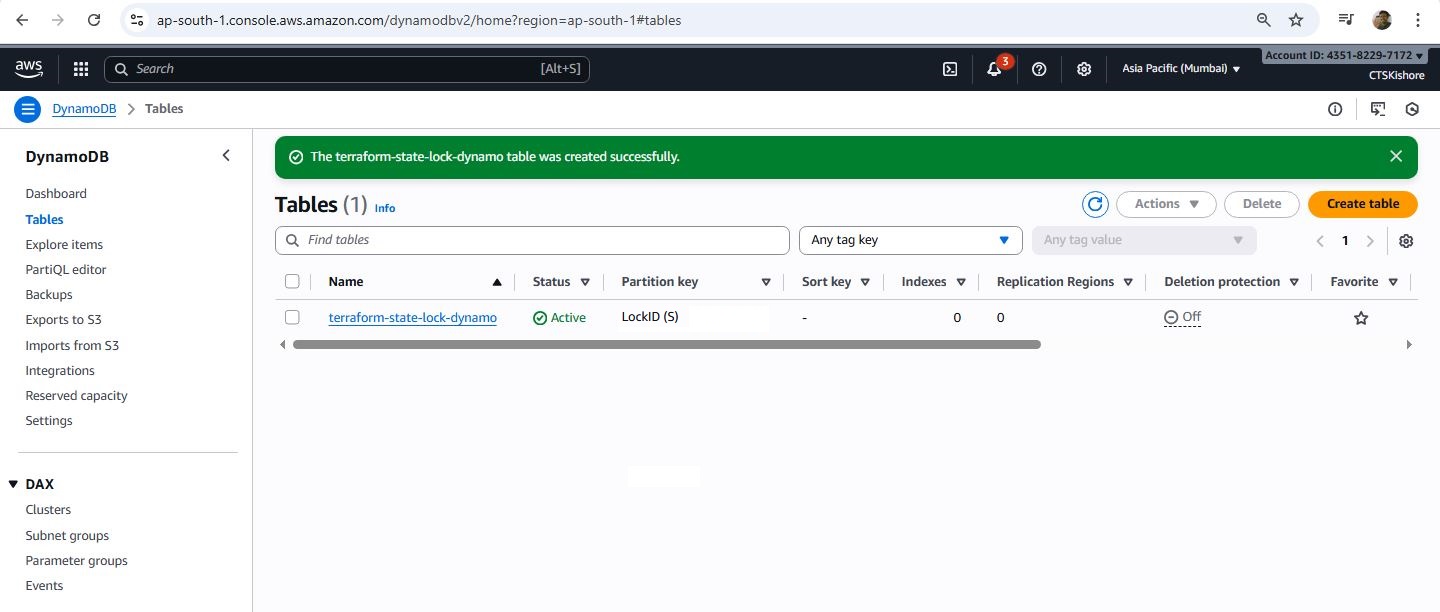Screen dimensions: 1440x612
Task: Click the Create table button
Action: 1362,204
